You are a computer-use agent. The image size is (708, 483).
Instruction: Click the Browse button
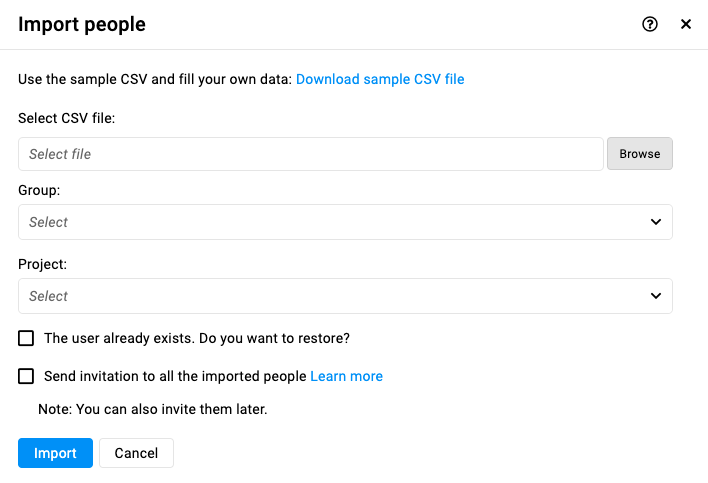pyautogui.click(x=640, y=153)
